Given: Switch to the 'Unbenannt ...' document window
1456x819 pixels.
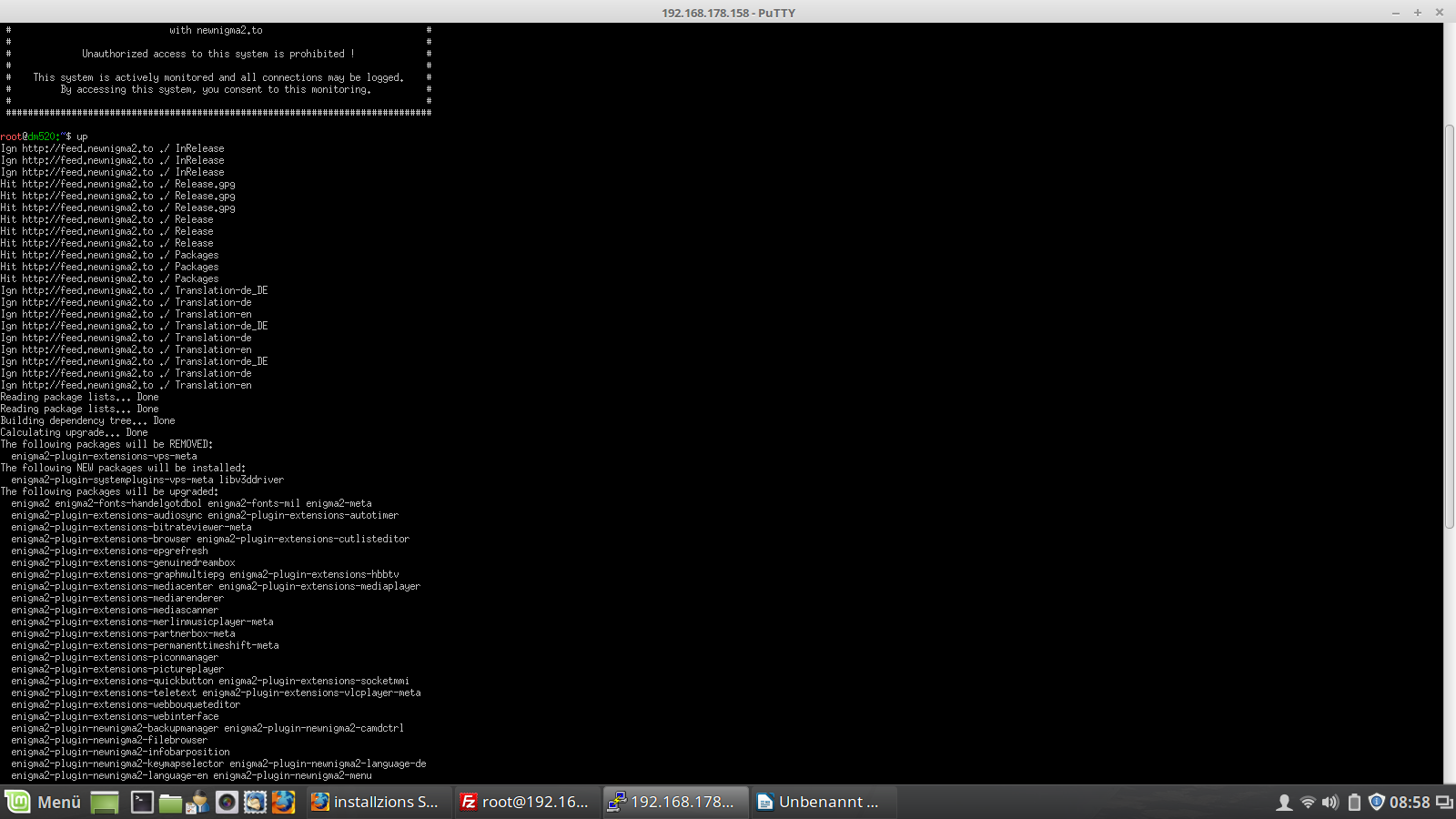Looking at the screenshot, I should coord(819,802).
